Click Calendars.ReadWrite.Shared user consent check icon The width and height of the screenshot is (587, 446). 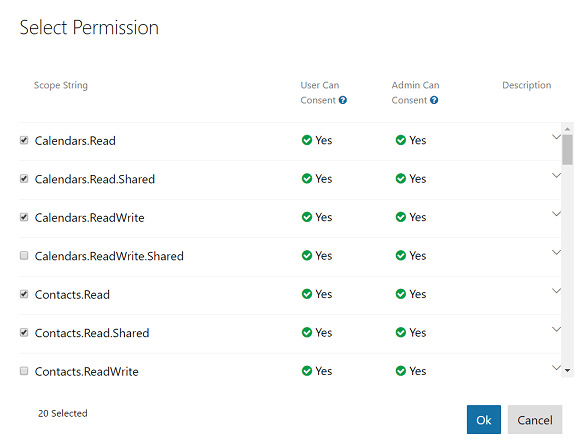pyautogui.click(x=307, y=255)
